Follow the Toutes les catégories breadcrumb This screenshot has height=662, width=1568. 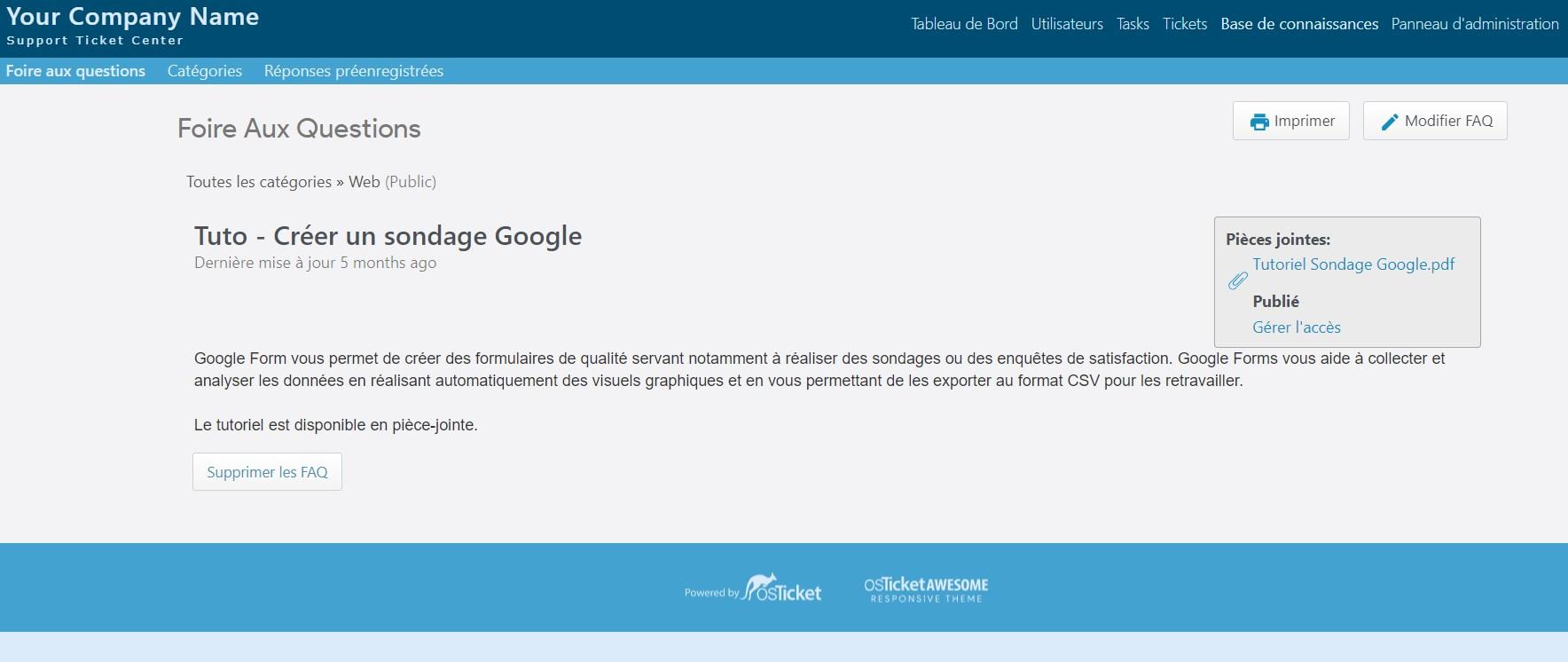click(258, 182)
